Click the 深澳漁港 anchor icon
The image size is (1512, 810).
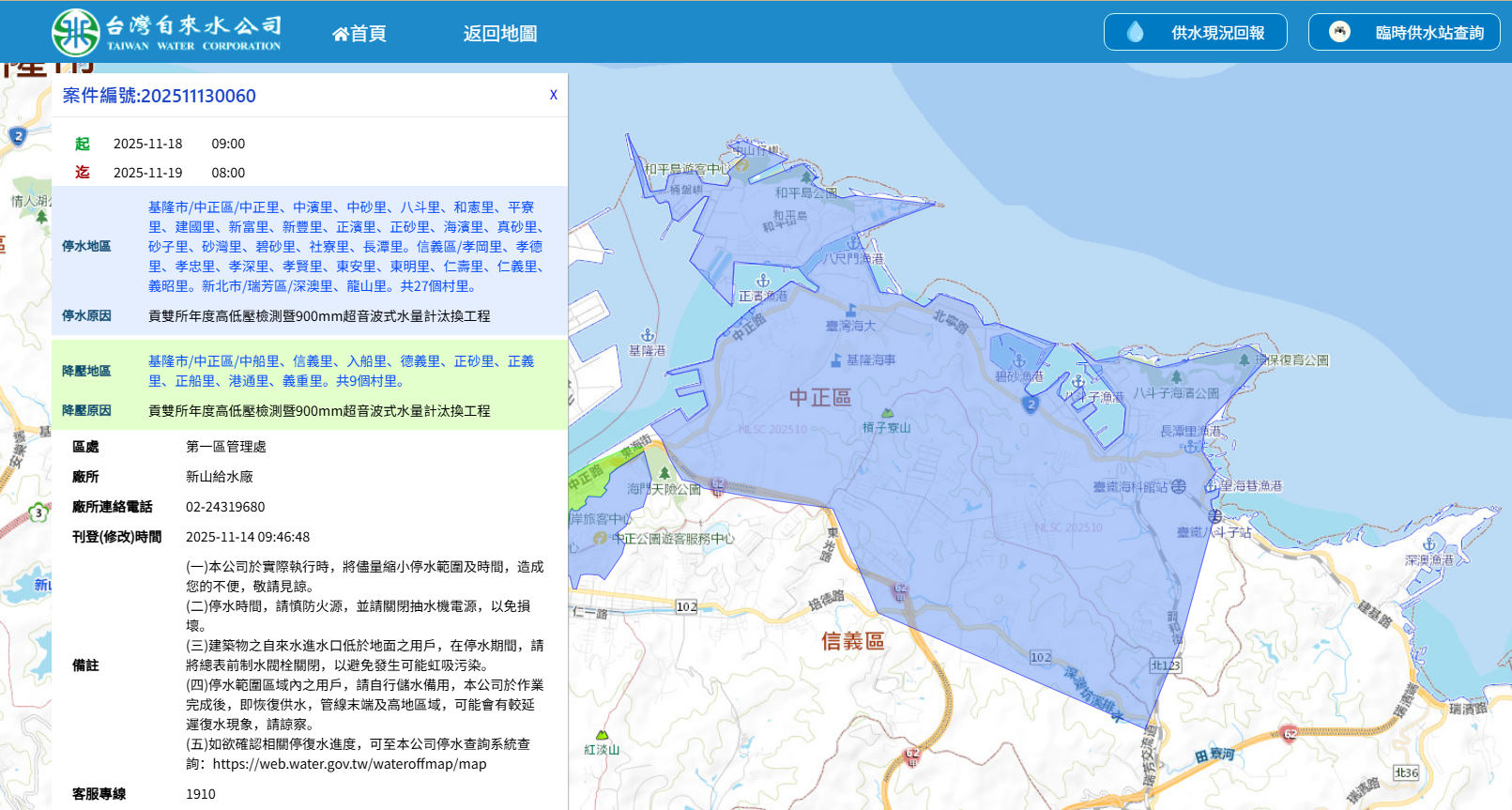(1429, 544)
